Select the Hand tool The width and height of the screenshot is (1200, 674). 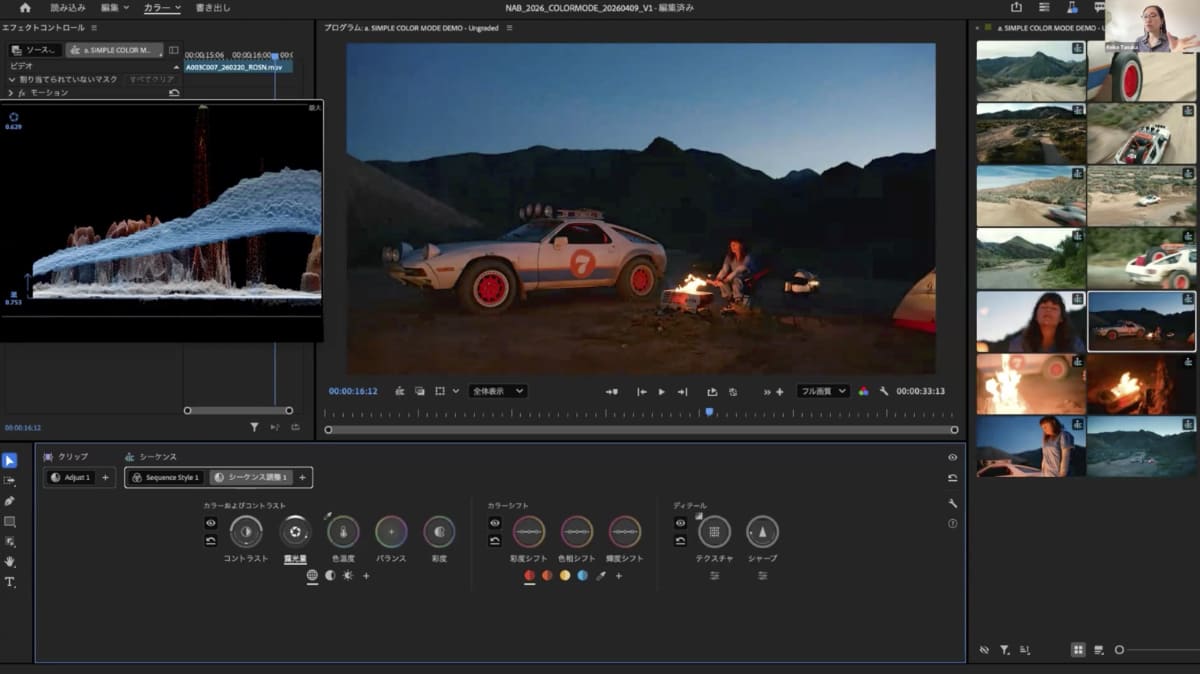[9, 562]
